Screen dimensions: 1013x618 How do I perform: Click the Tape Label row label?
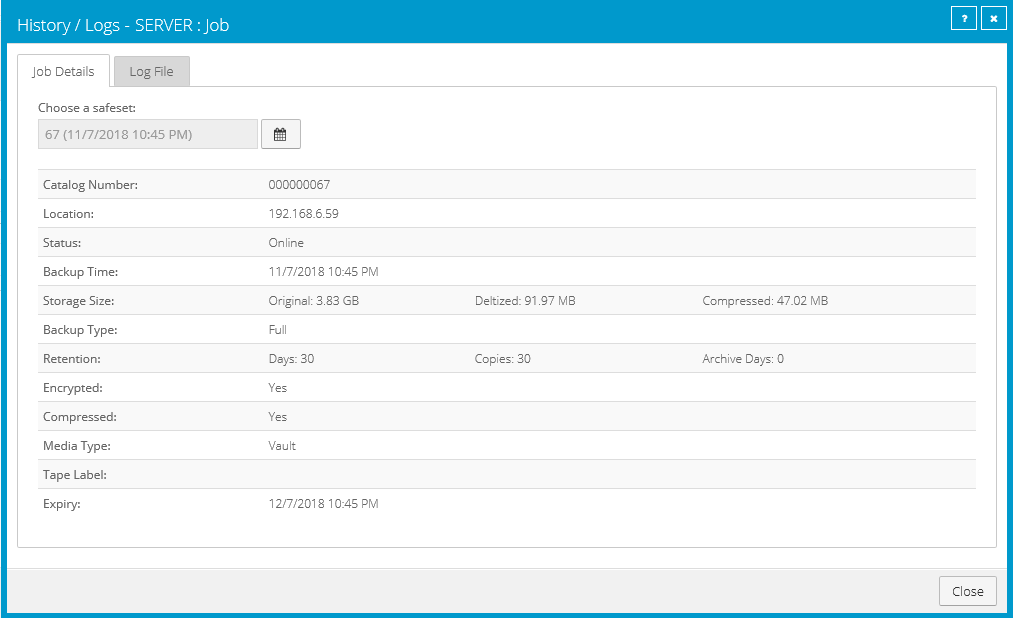click(x=75, y=475)
